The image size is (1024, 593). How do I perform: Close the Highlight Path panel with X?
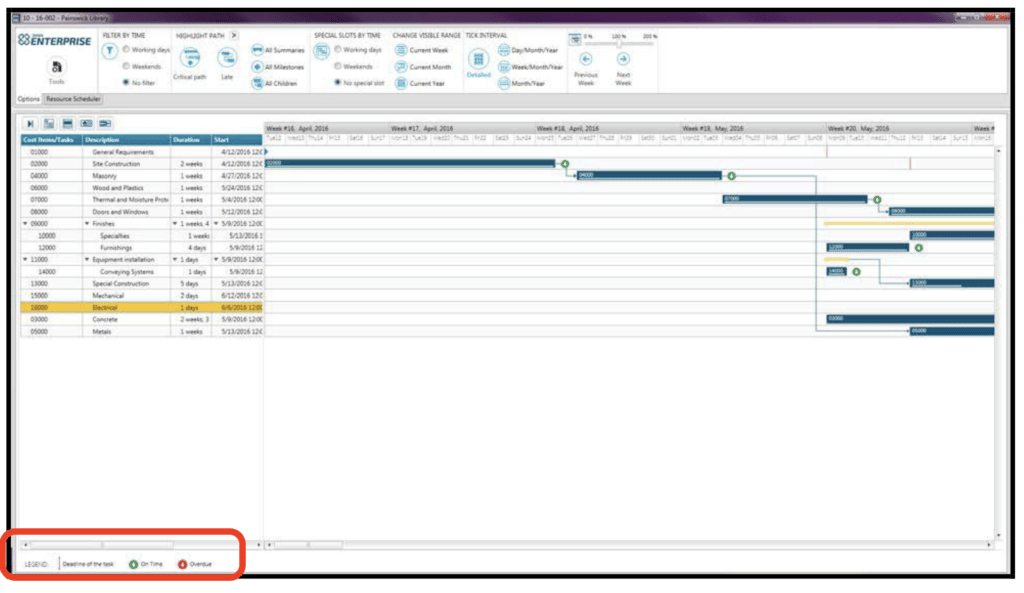[x=234, y=35]
